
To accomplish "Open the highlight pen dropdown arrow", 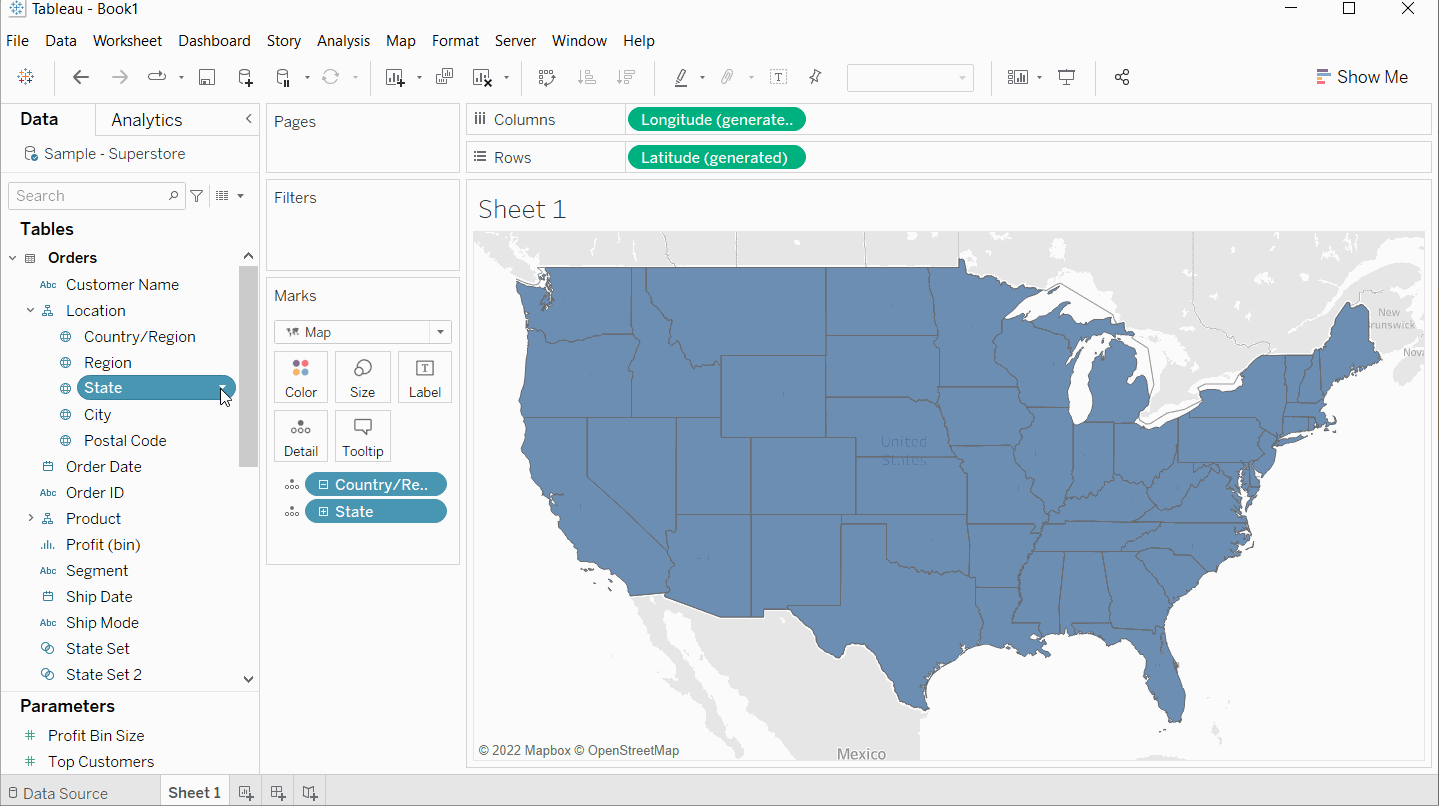I will 702,78.
